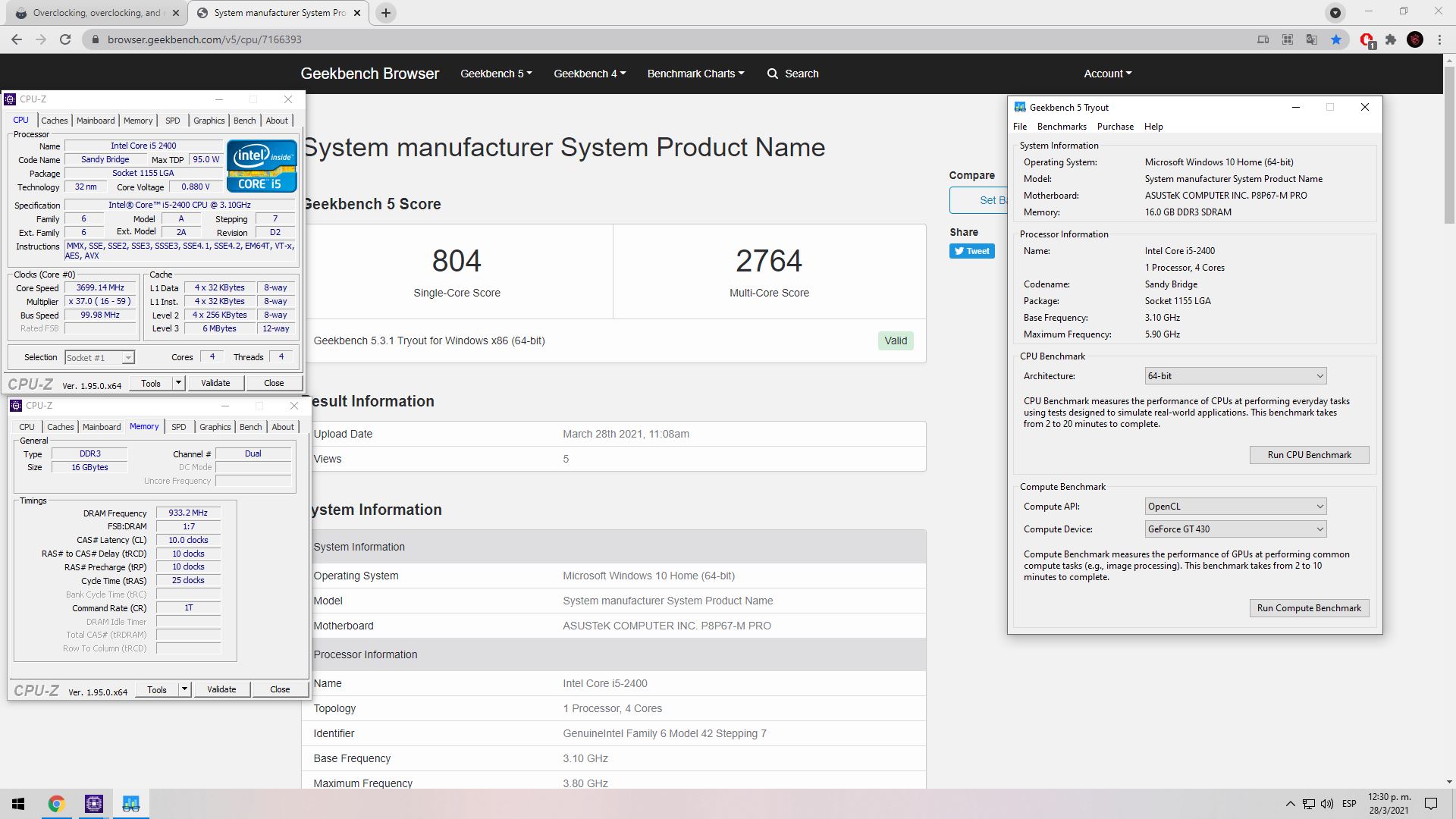Click the browser back arrow icon

(17, 39)
